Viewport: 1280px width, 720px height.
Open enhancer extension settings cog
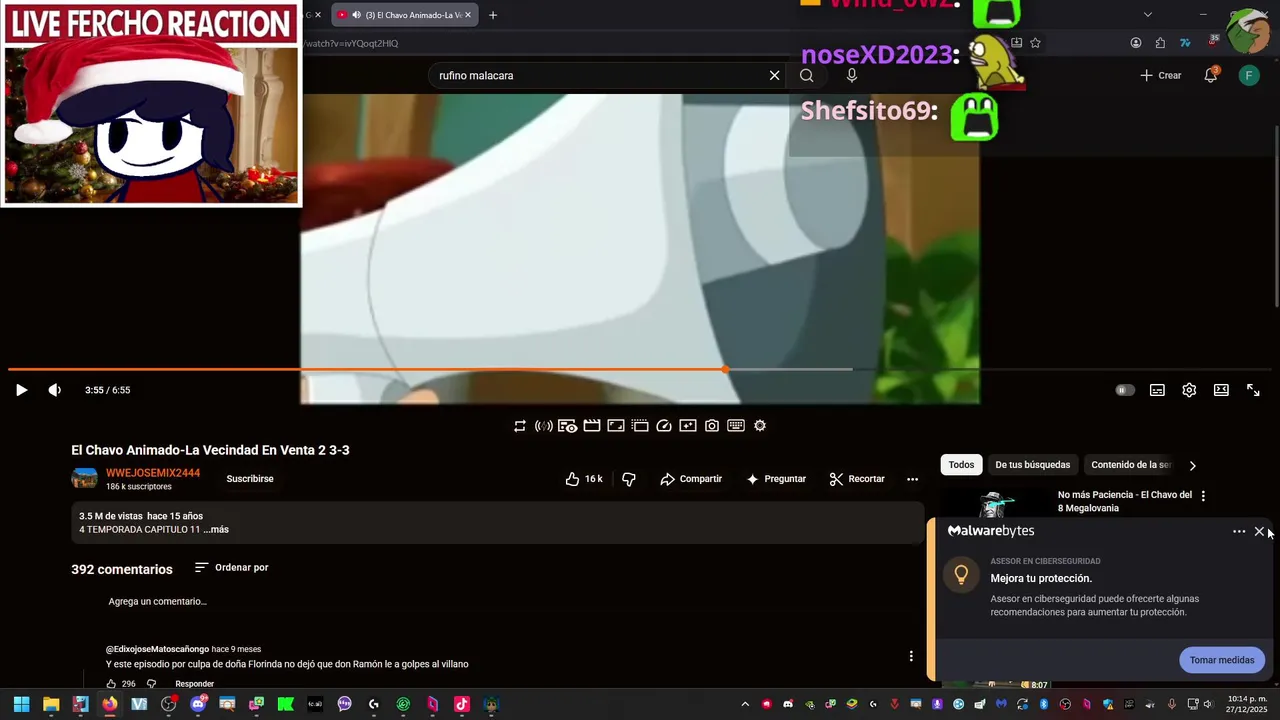pos(760,426)
